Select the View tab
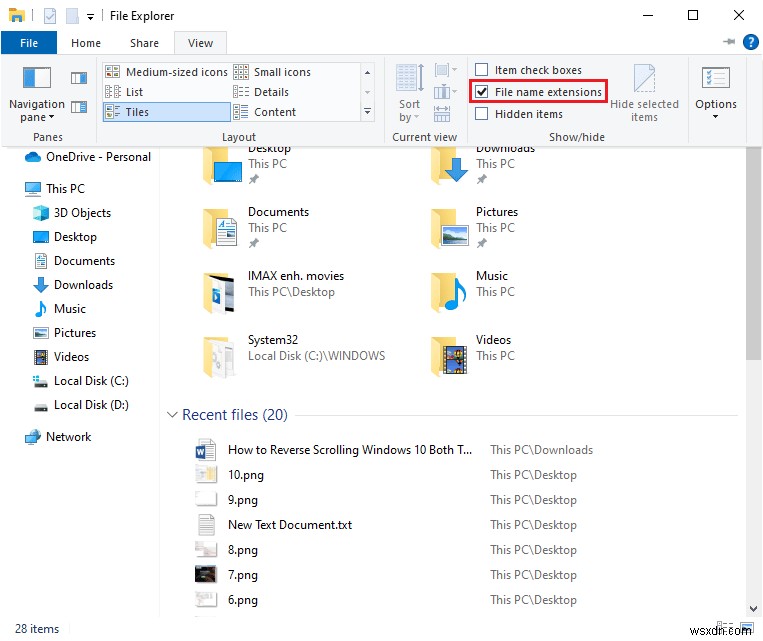Viewport: 763px width, 641px height. 200,43
